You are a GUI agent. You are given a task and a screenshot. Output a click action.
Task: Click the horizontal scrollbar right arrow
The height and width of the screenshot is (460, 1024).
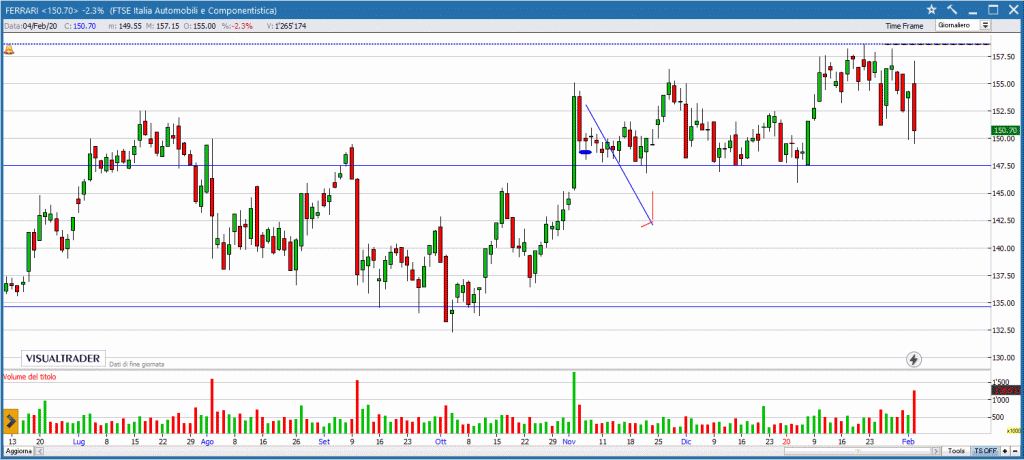tap(936, 452)
